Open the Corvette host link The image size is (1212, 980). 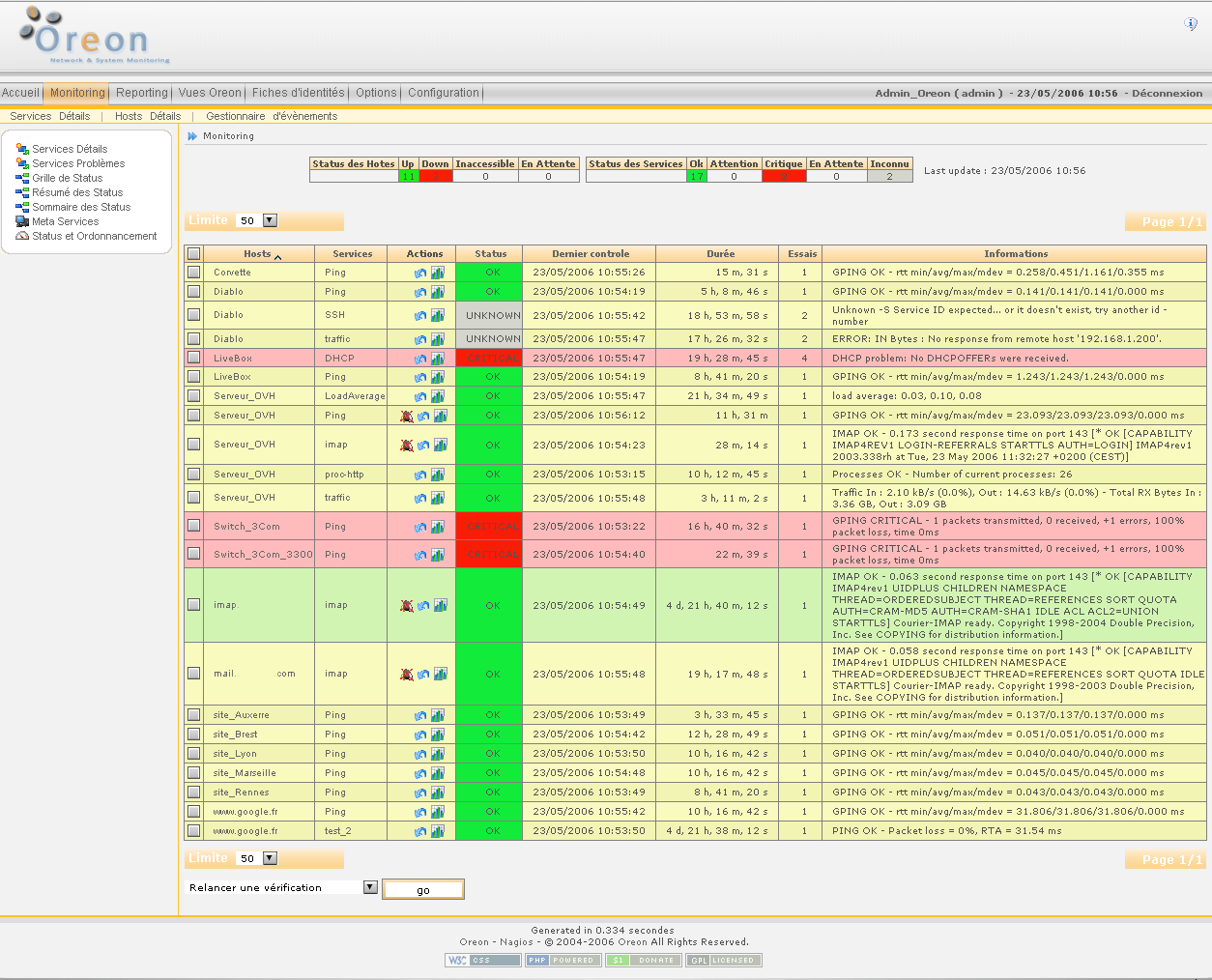tap(232, 273)
